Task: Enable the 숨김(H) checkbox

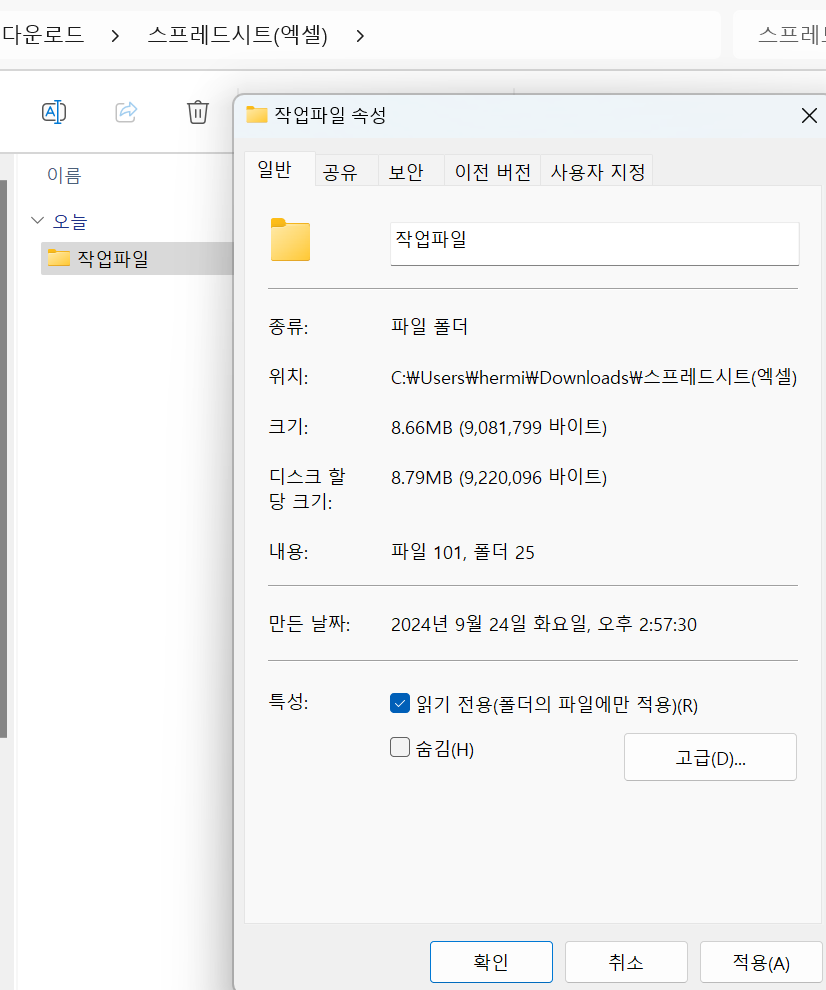Action: pyautogui.click(x=400, y=747)
